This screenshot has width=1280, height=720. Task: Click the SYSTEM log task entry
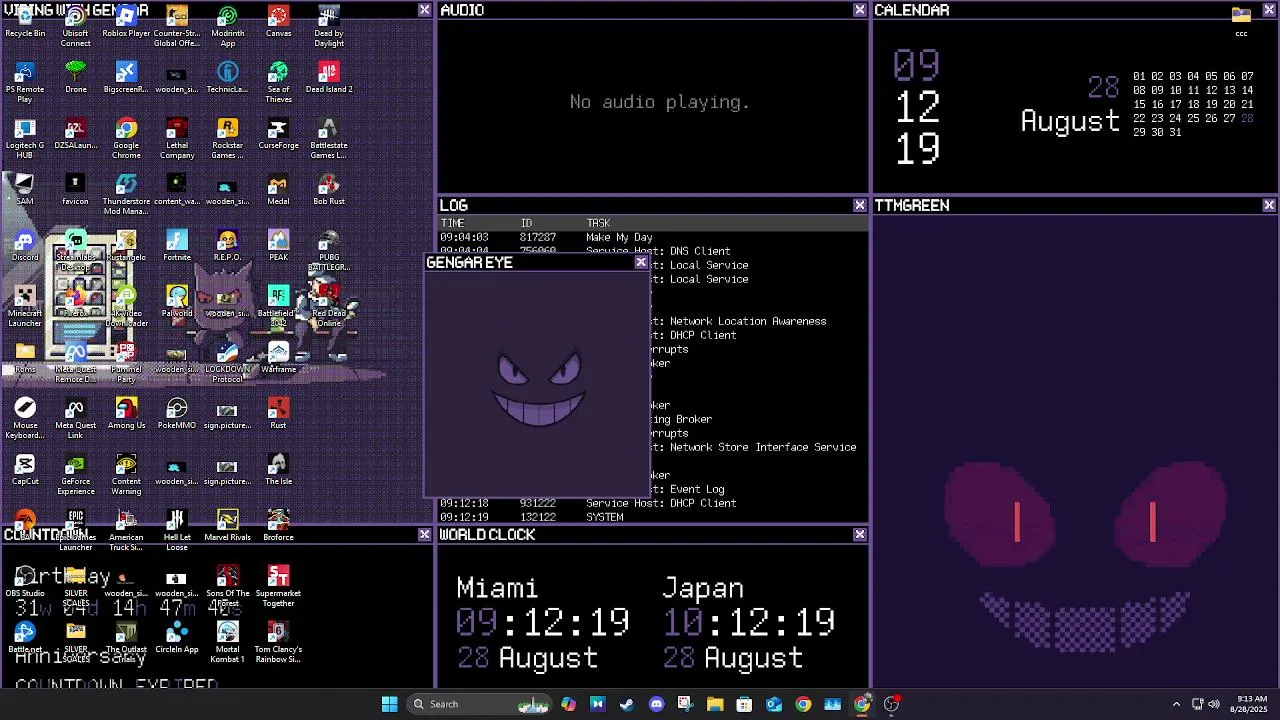(x=604, y=517)
